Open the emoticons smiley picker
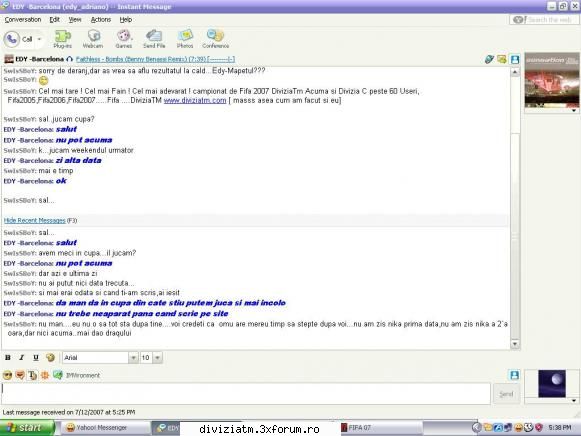581x436 pixels. click(7, 375)
